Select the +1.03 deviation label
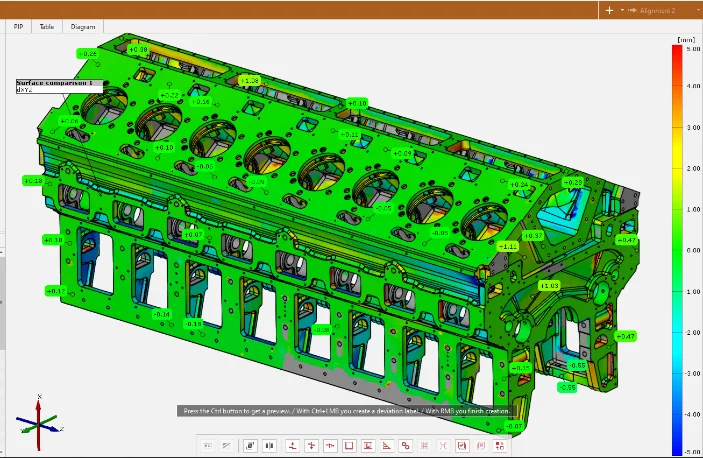 click(x=549, y=285)
